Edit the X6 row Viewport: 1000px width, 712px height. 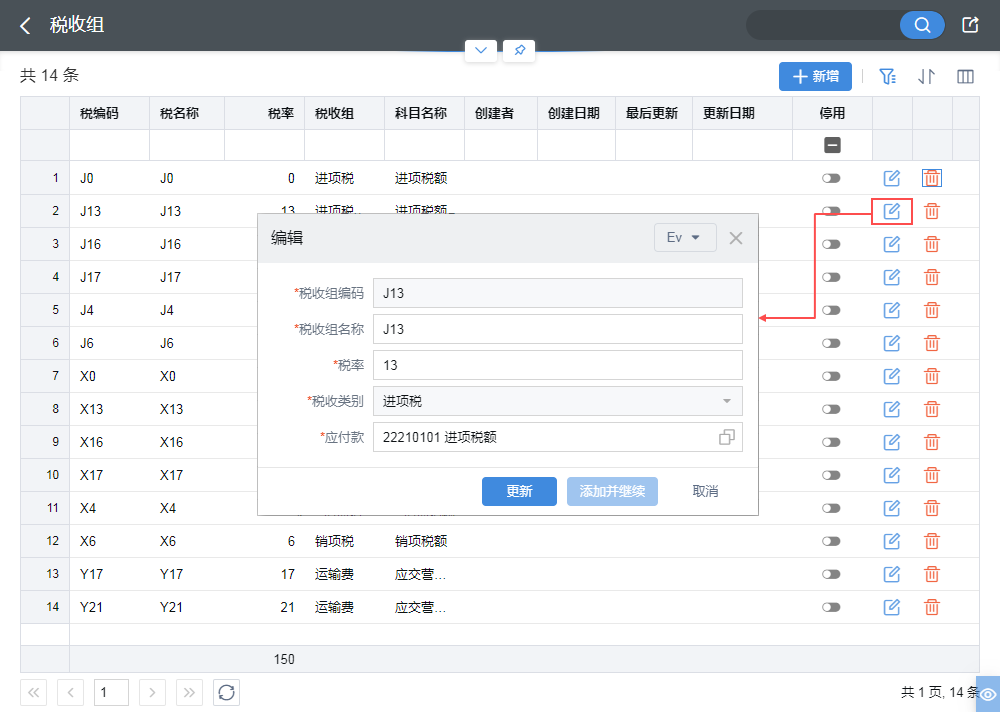[892, 541]
